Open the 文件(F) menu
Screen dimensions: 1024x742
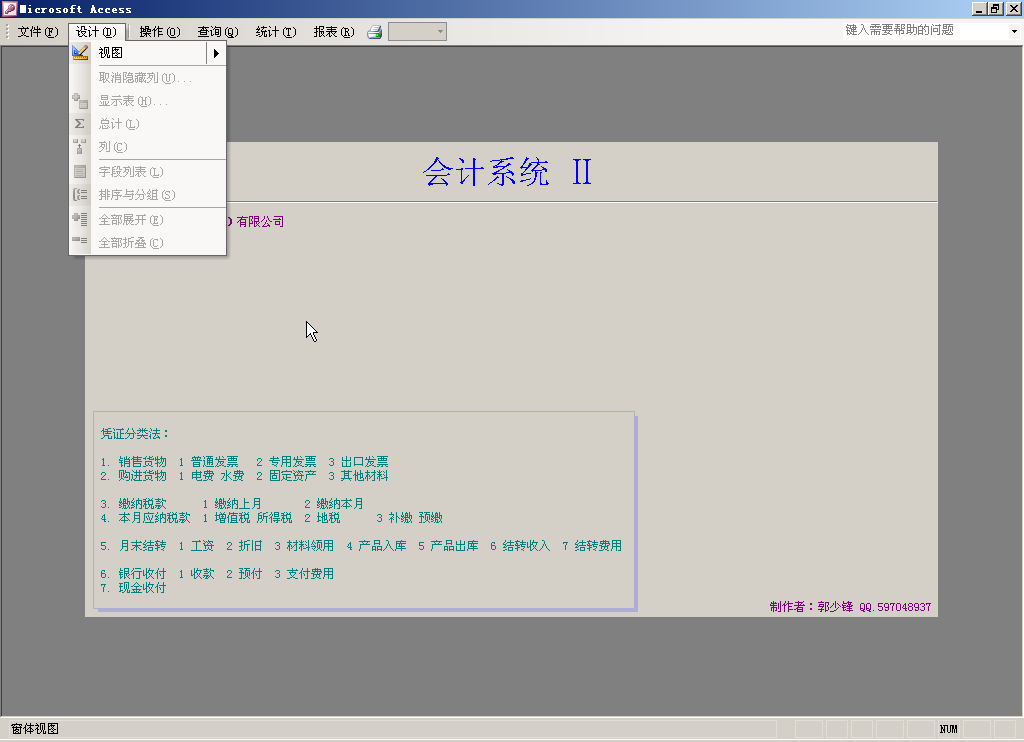click(x=37, y=32)
